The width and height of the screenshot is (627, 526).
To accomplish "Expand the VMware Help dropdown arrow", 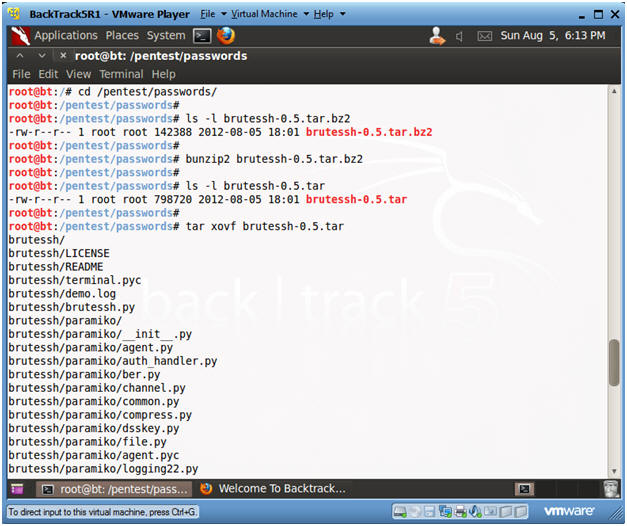I will pyautogui.click(x=343, y=14).
